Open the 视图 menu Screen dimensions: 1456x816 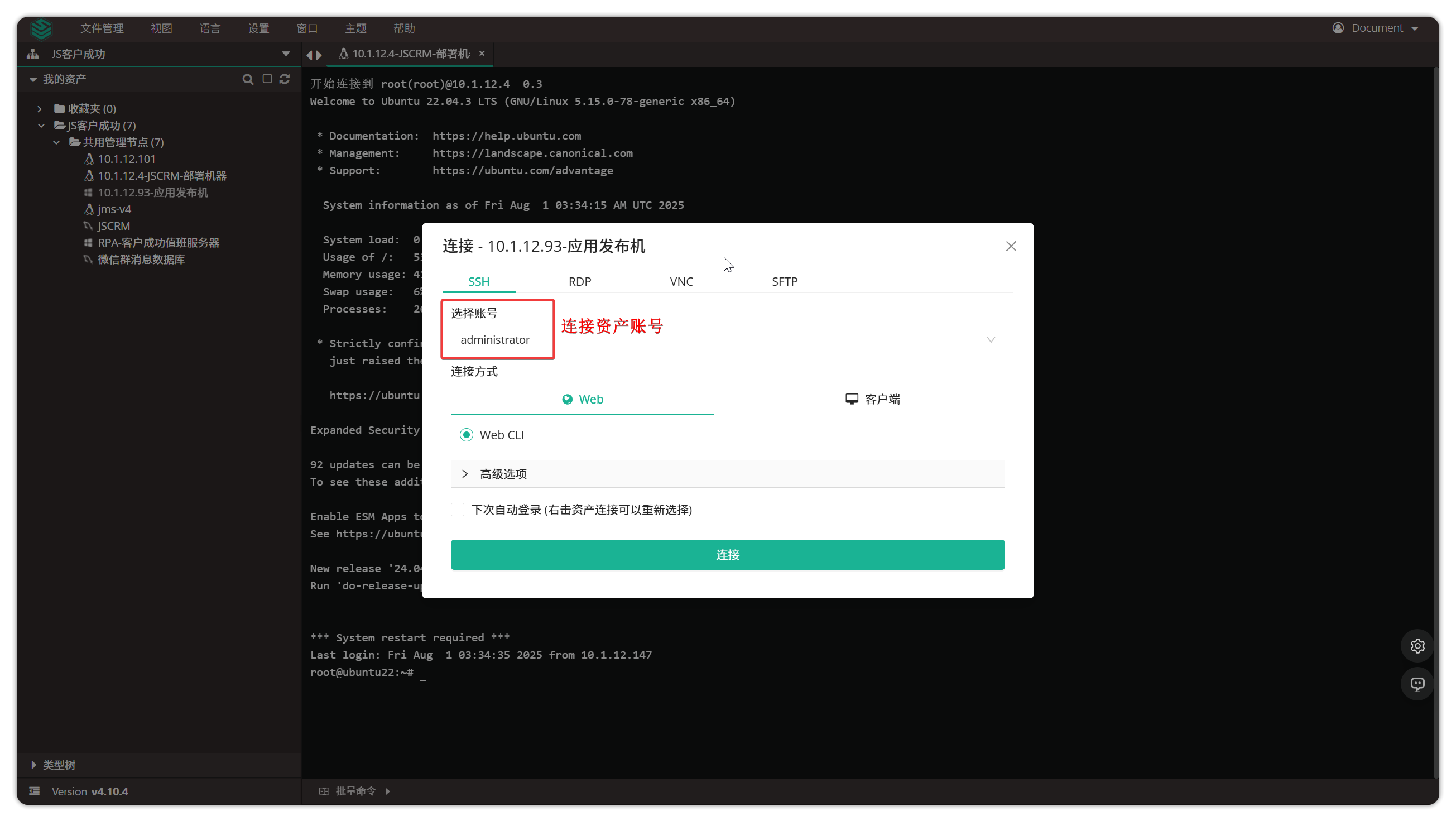[x=161, y=28]
